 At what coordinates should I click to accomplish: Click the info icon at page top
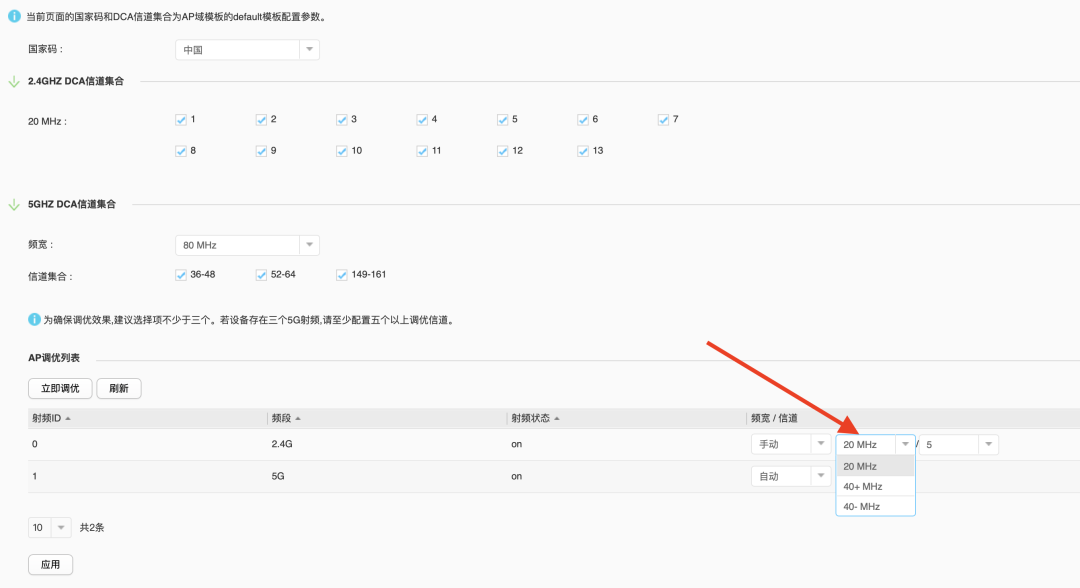coord(14,16)
